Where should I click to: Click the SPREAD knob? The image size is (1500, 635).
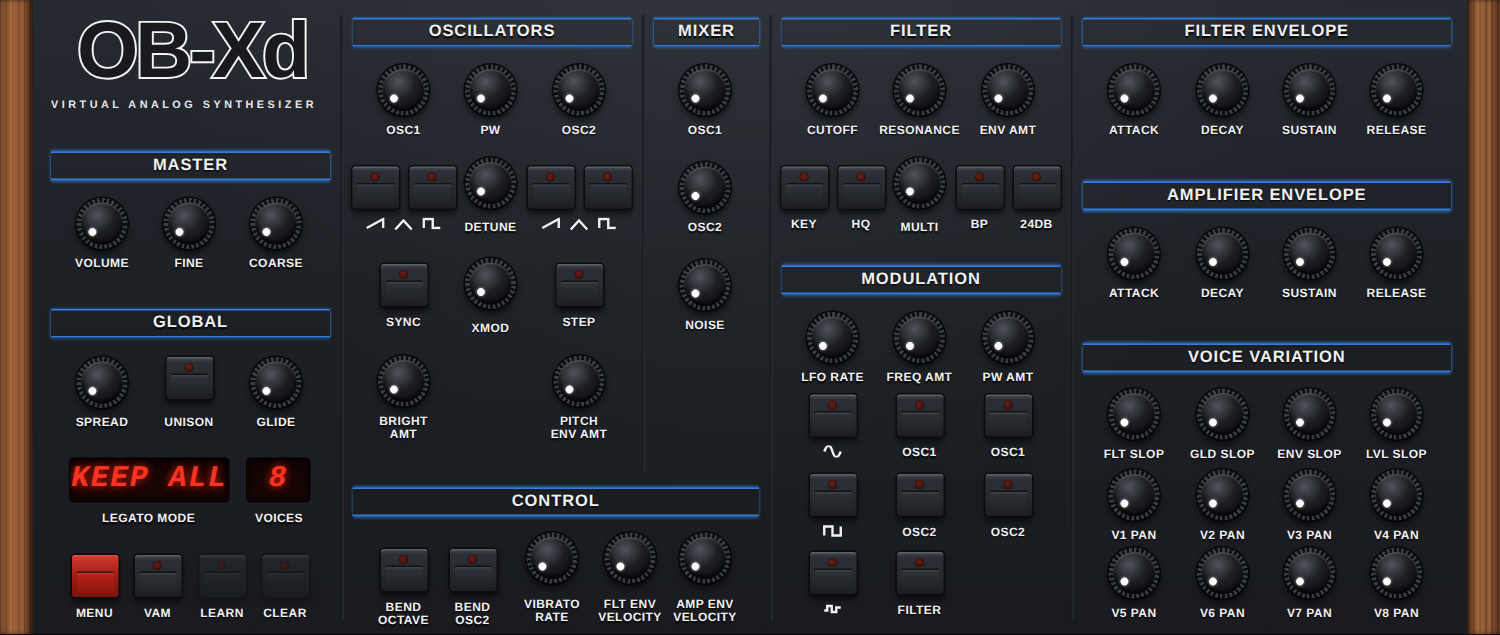click(x=102, y=382)
